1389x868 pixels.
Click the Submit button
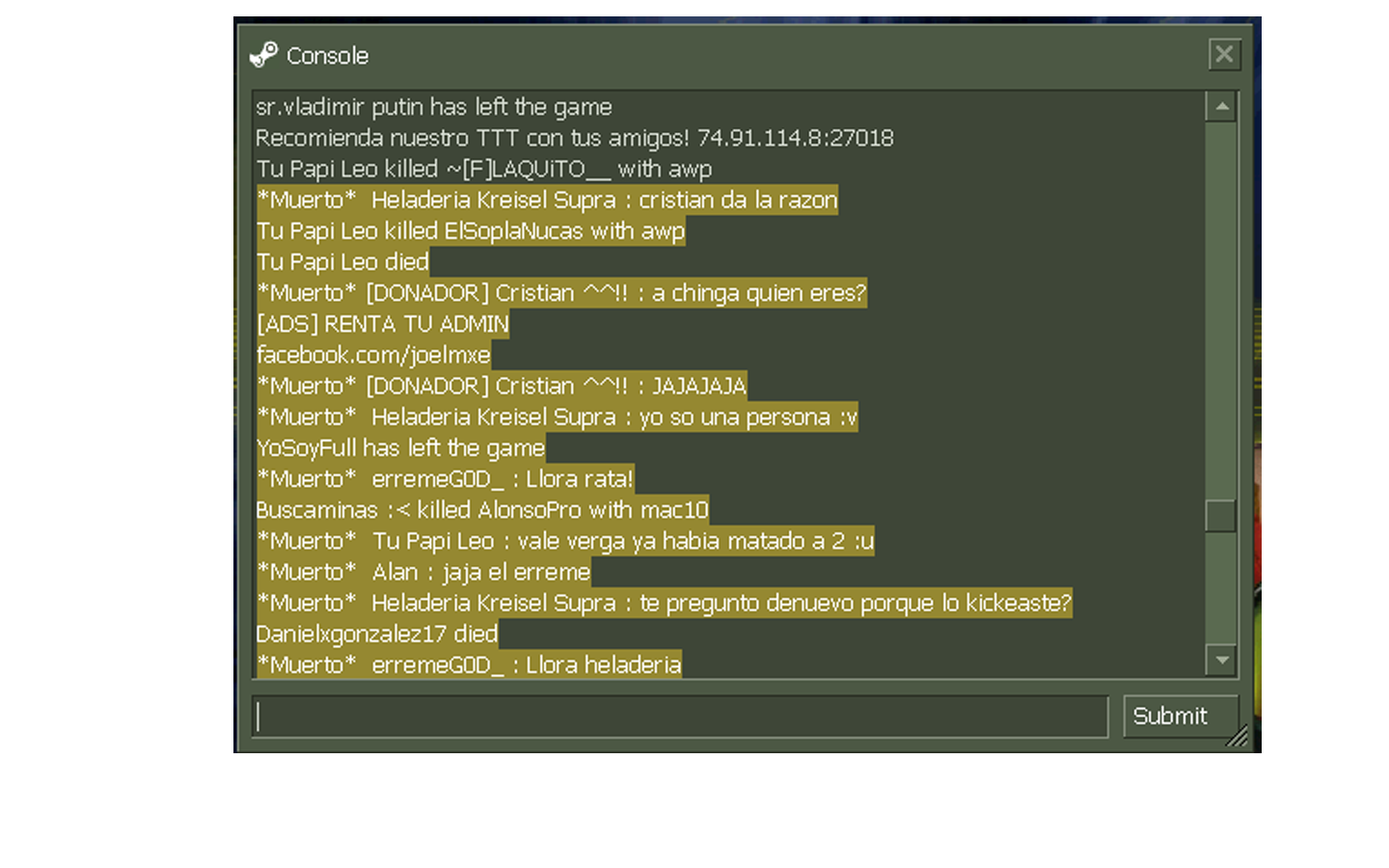pos(1170,716)
